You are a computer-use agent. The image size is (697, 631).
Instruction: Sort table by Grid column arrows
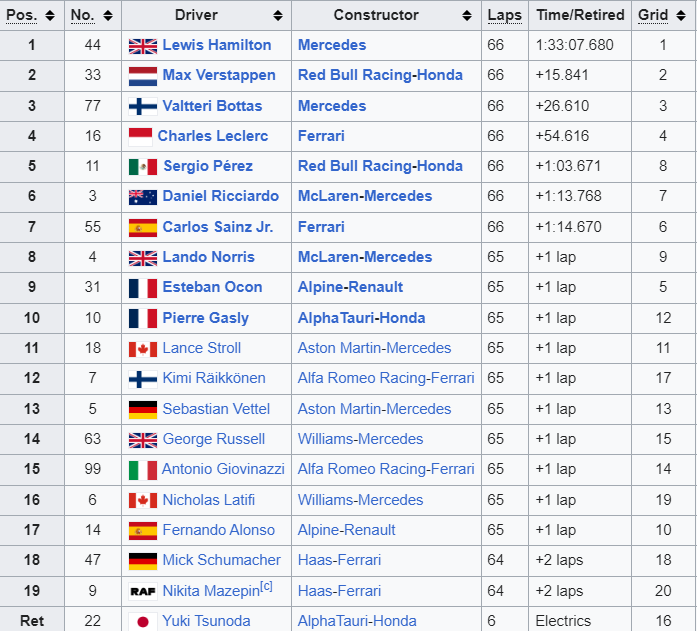click(681, 16)
